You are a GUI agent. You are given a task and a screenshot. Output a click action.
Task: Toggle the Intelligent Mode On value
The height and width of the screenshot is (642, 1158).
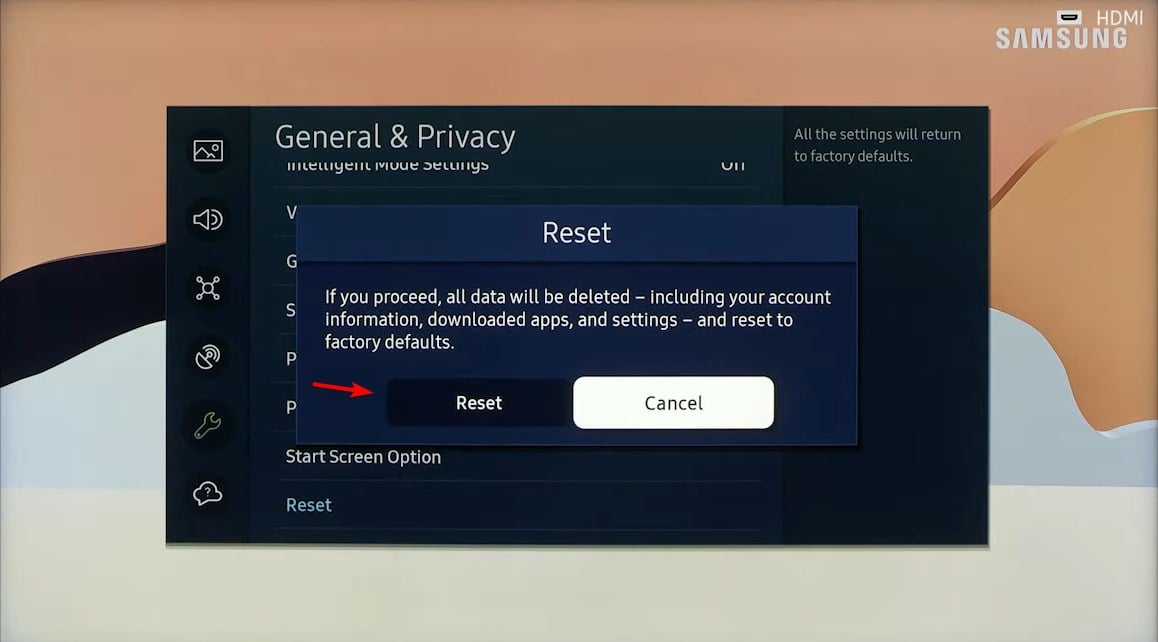[x=733, y=165]
